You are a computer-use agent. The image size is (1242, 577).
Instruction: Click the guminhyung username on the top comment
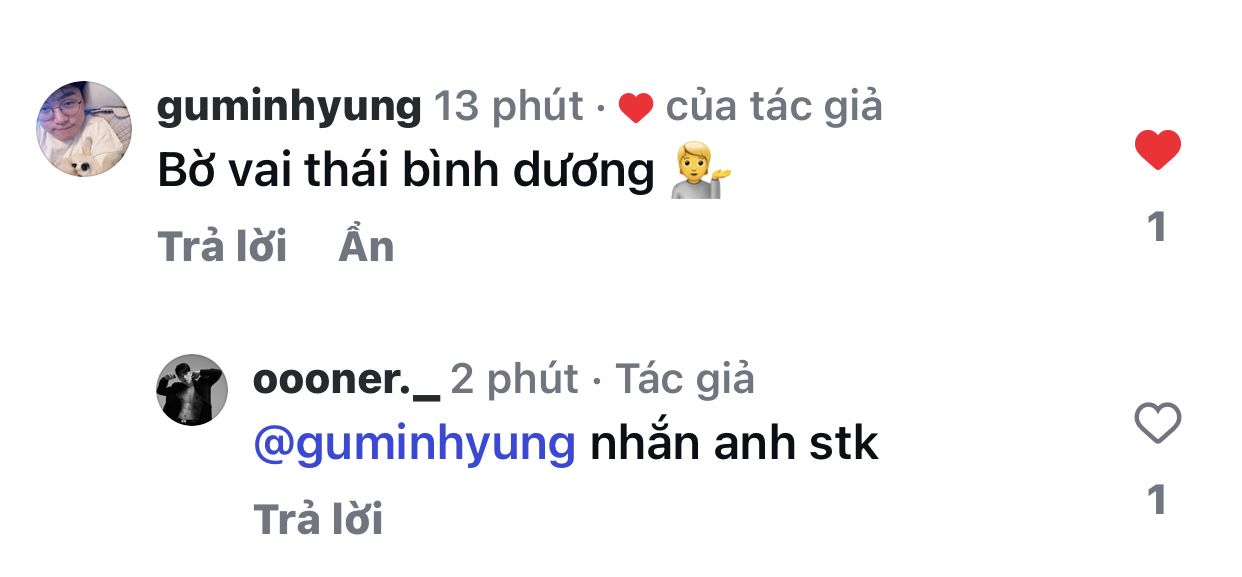(289, 106)
